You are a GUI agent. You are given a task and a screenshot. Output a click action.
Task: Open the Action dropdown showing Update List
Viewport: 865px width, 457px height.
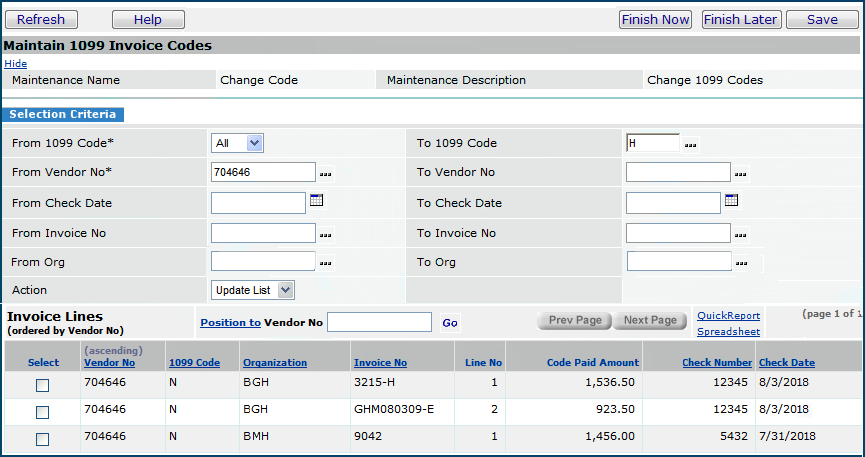(x=253, y=290)
